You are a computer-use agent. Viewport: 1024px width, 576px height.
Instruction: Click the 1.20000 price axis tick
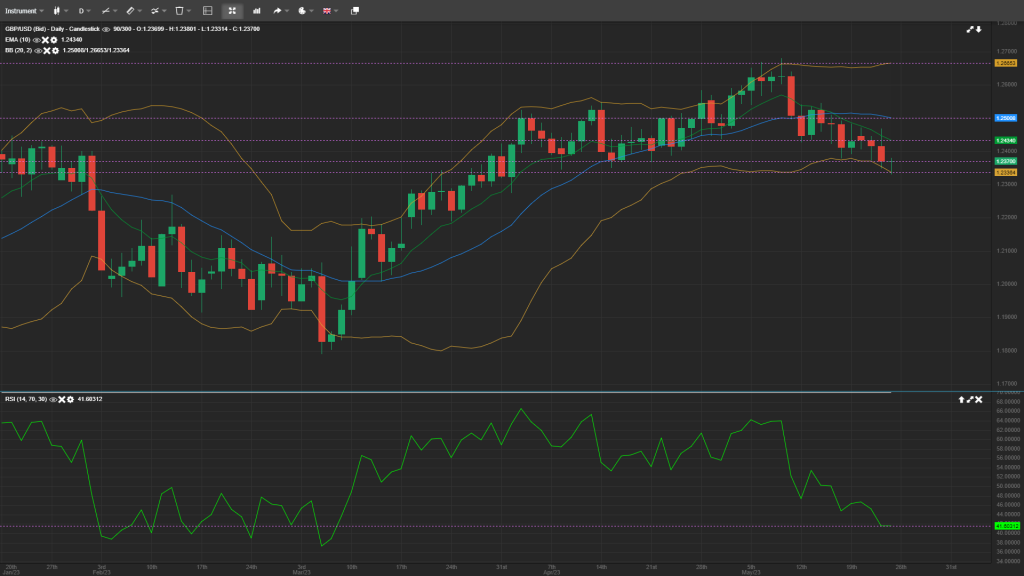1006,284
